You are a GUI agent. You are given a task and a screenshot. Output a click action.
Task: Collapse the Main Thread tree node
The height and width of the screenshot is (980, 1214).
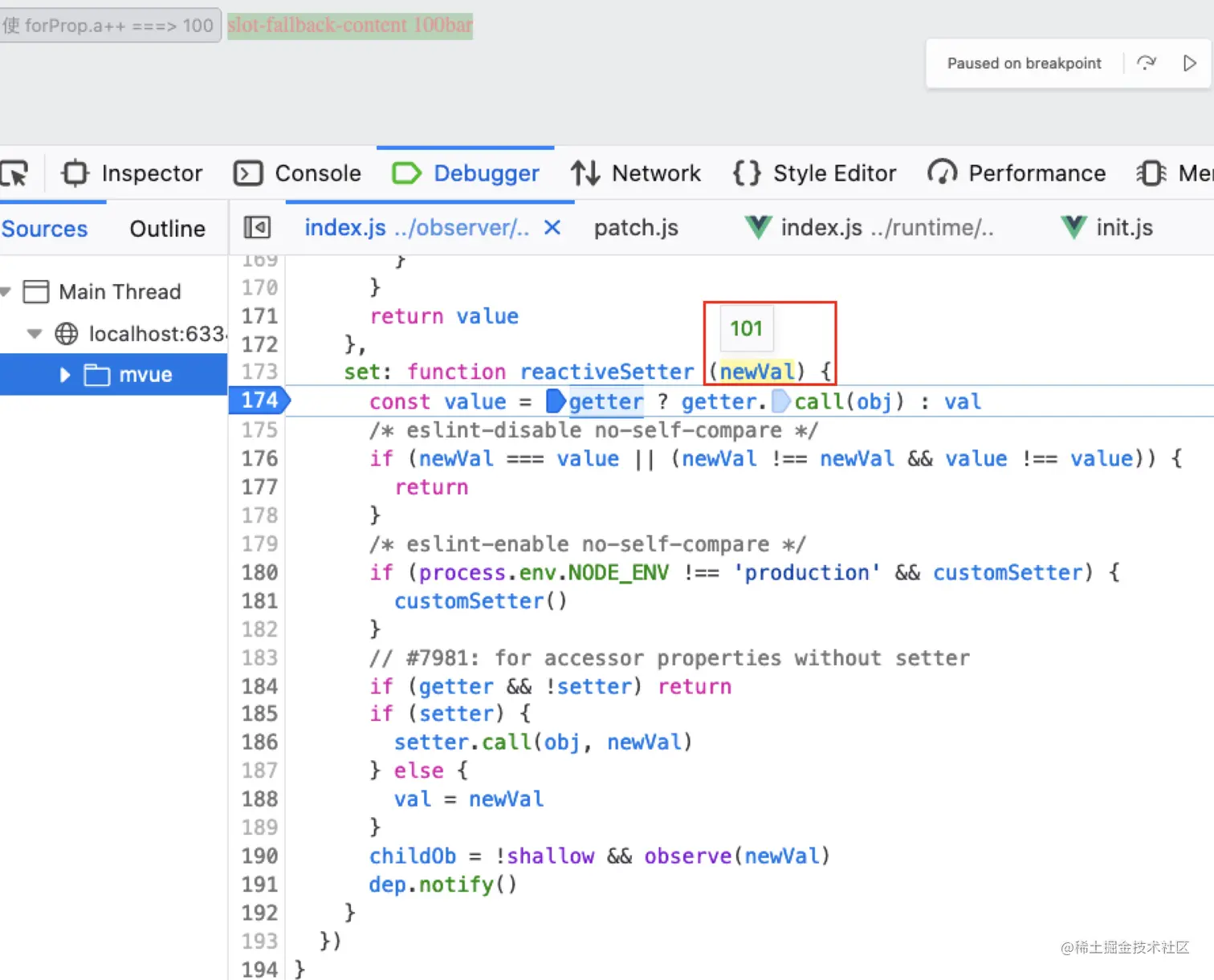6,291
